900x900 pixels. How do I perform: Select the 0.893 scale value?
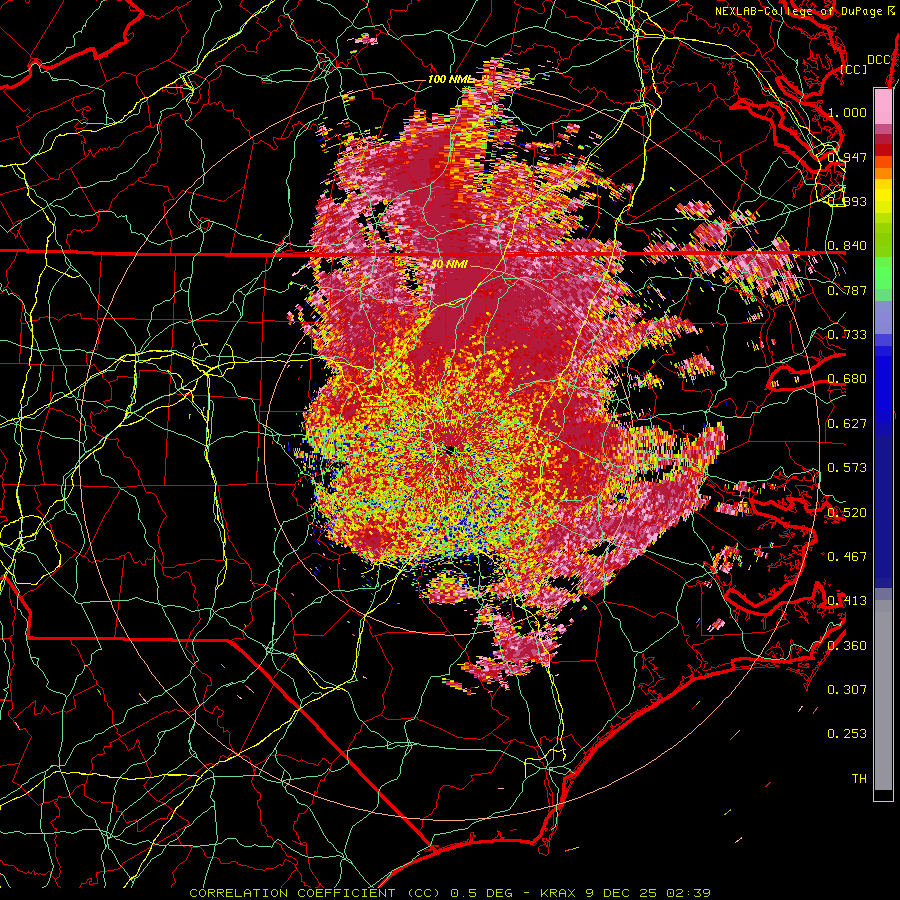[847, 201]
